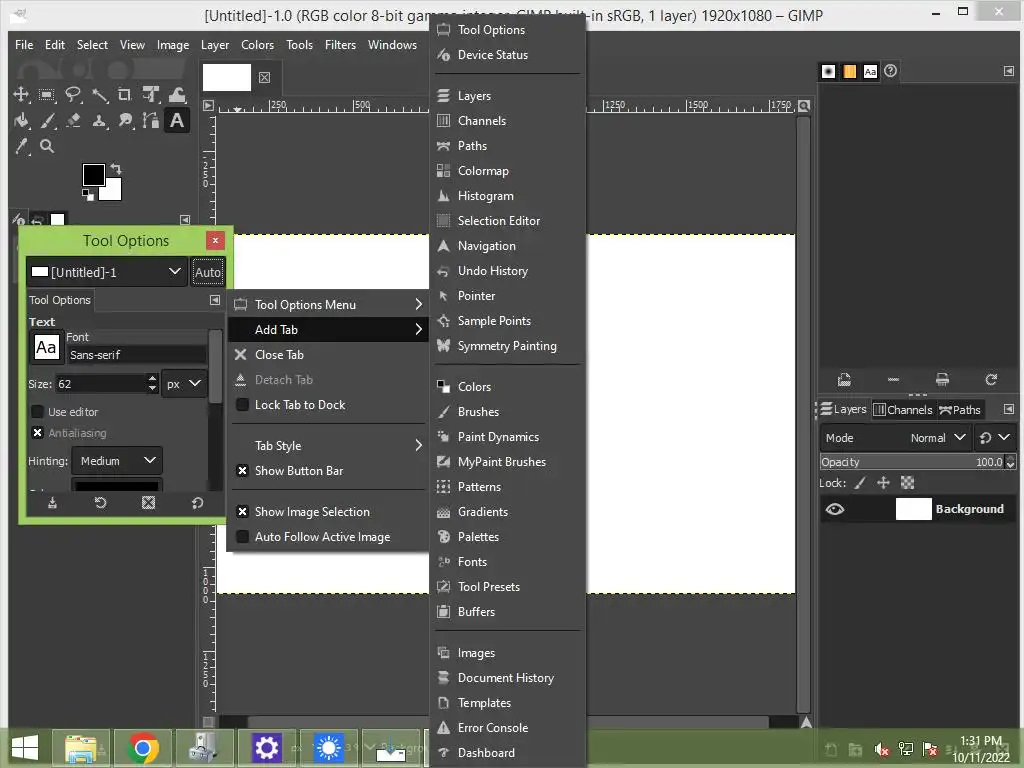Reset colors to default black and white

pos(88,195)
